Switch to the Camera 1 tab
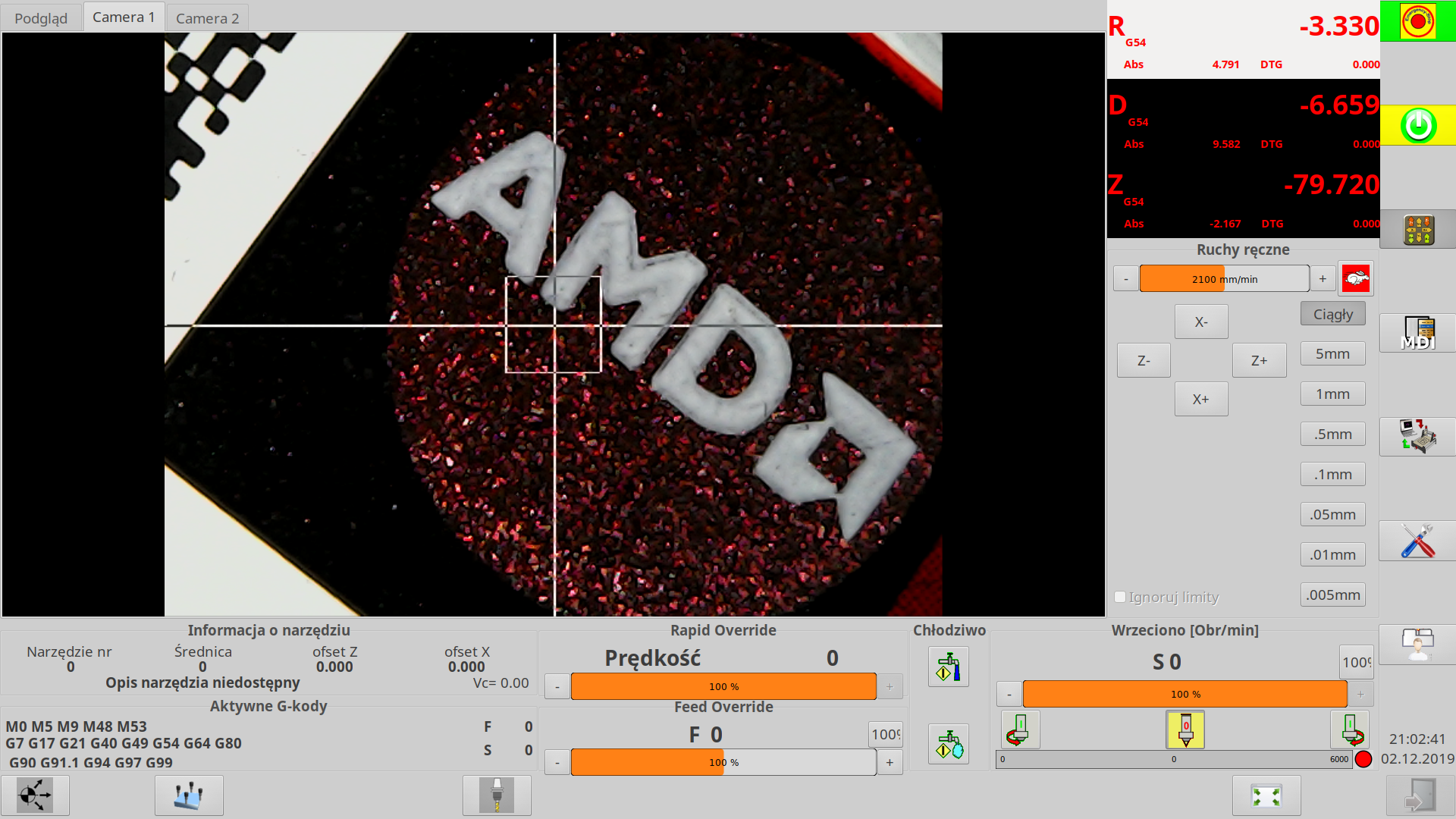The image size is (1456, 819). click(x=124, y=17)
